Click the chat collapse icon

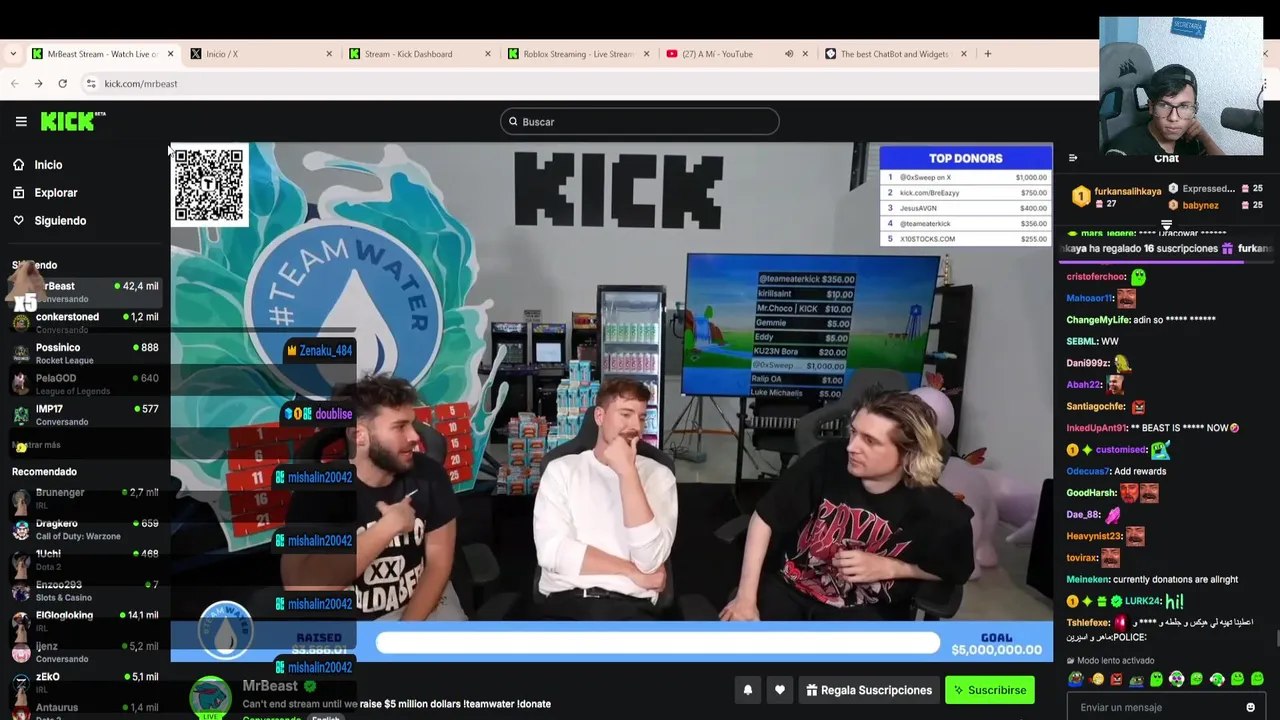[1073, 158]
